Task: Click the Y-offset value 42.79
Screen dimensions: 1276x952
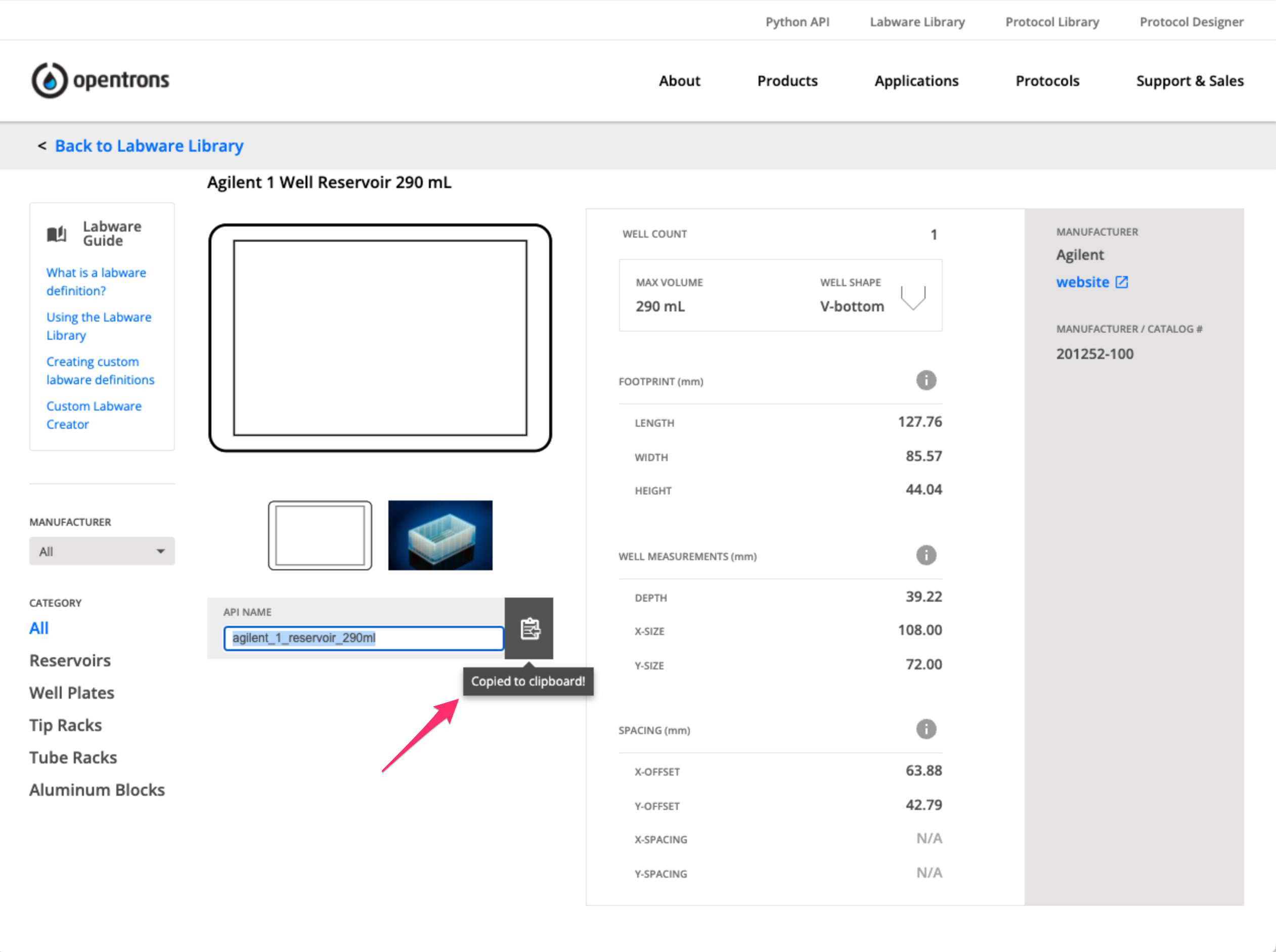Action: (924, 804)
